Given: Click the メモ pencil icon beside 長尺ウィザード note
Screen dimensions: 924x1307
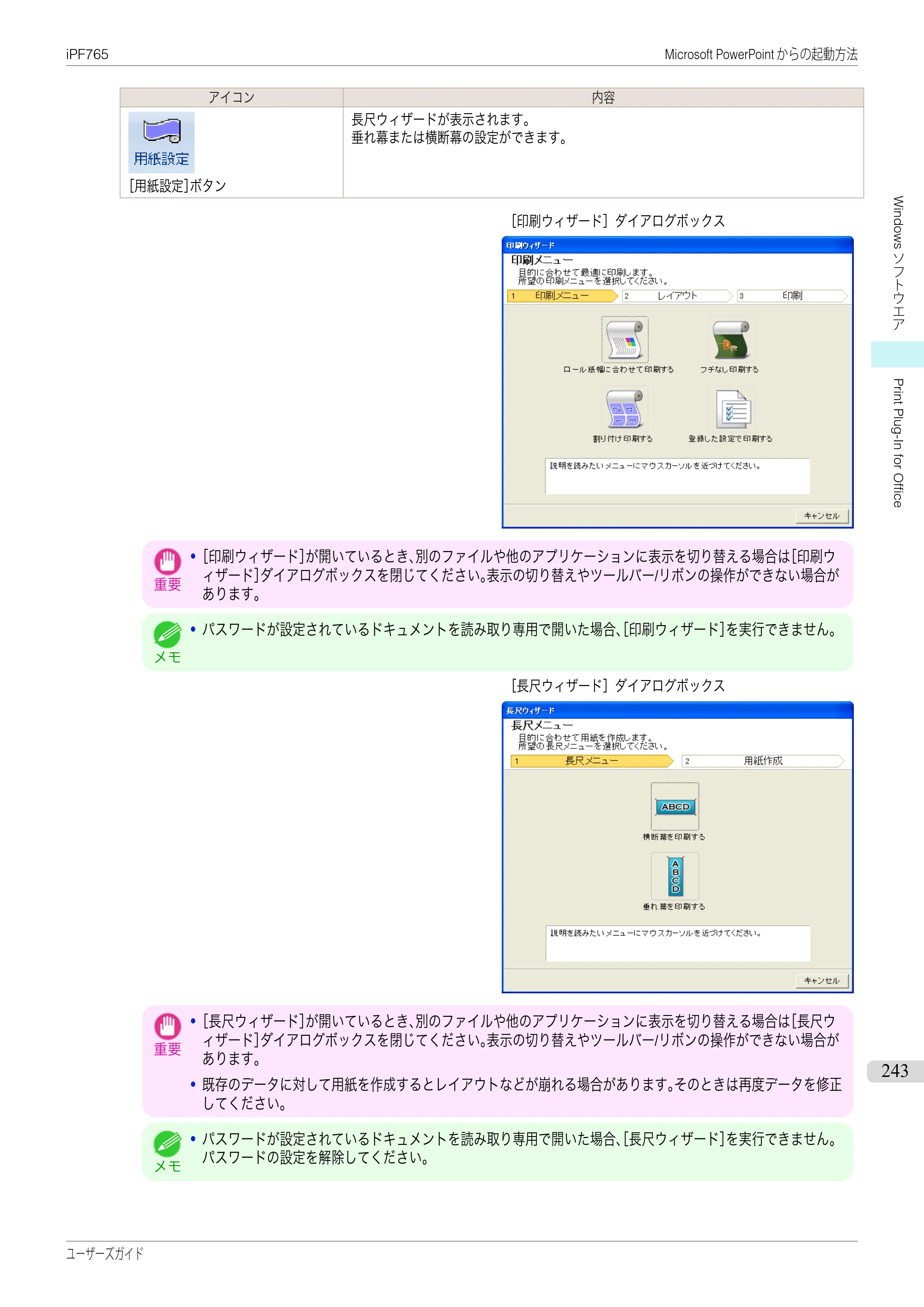Looking at the screenshot, I should (167, 1143).
